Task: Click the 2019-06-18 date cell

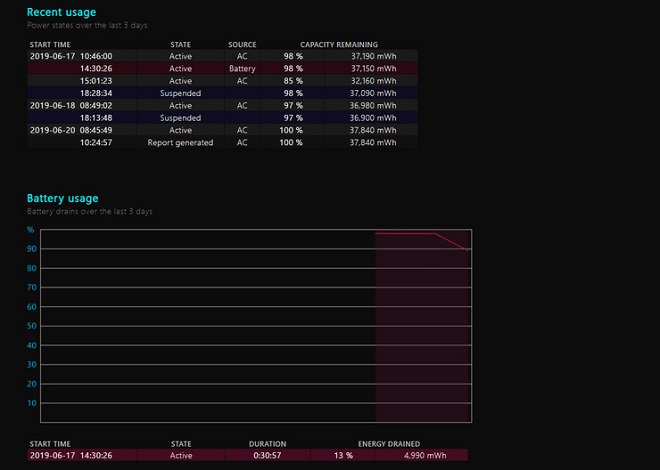Action: point(51,105)
